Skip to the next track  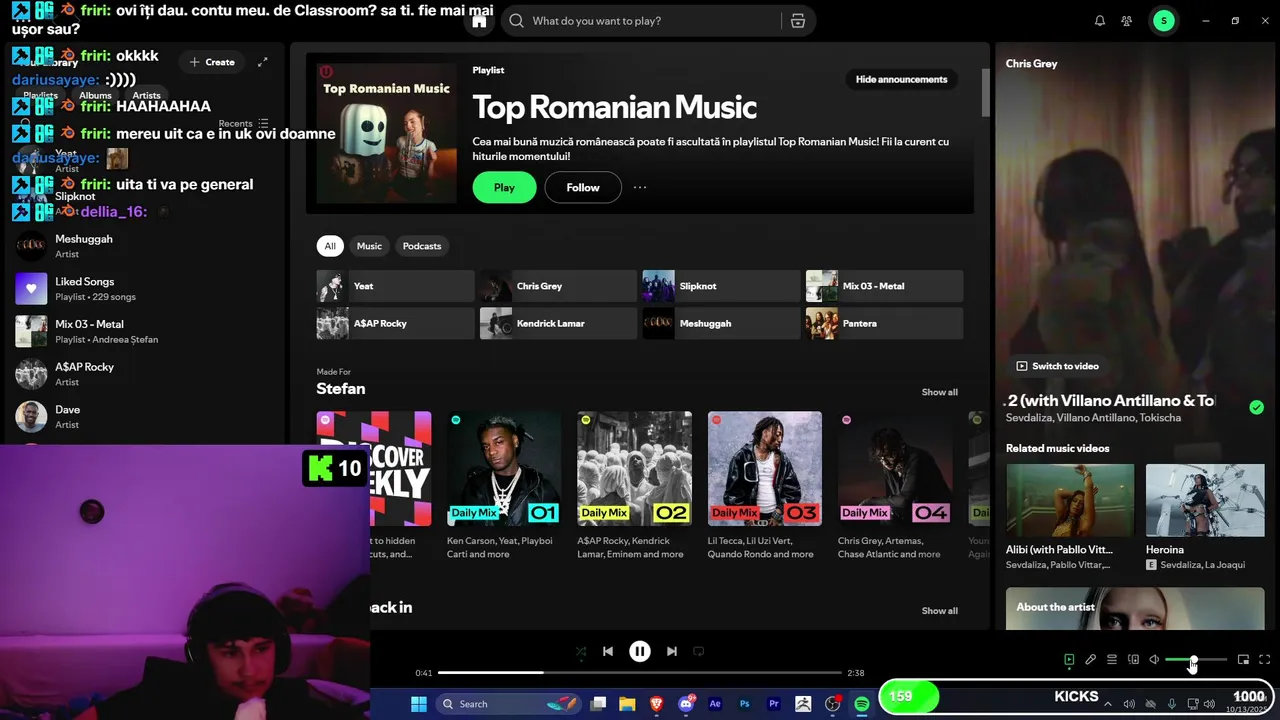point(672,651)
